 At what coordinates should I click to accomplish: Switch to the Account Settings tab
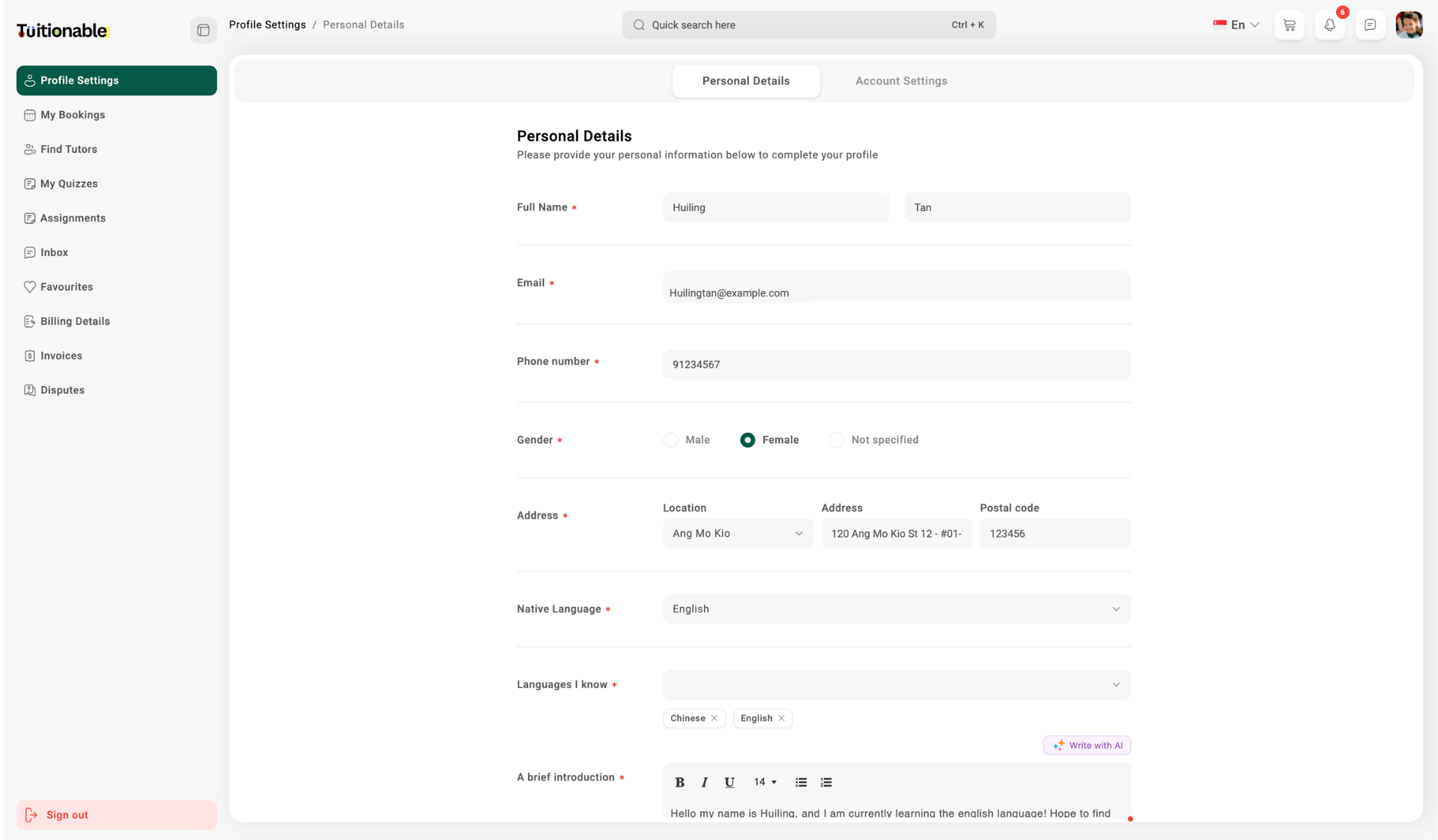pyautogui.click(x=901, y=81)
